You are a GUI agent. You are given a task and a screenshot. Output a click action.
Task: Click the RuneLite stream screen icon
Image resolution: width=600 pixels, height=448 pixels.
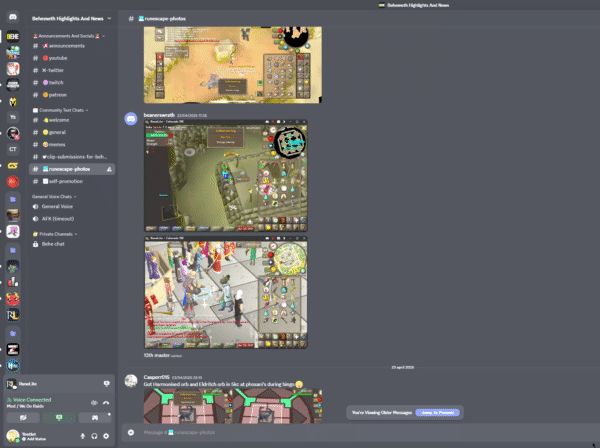(x=106, y=383)
